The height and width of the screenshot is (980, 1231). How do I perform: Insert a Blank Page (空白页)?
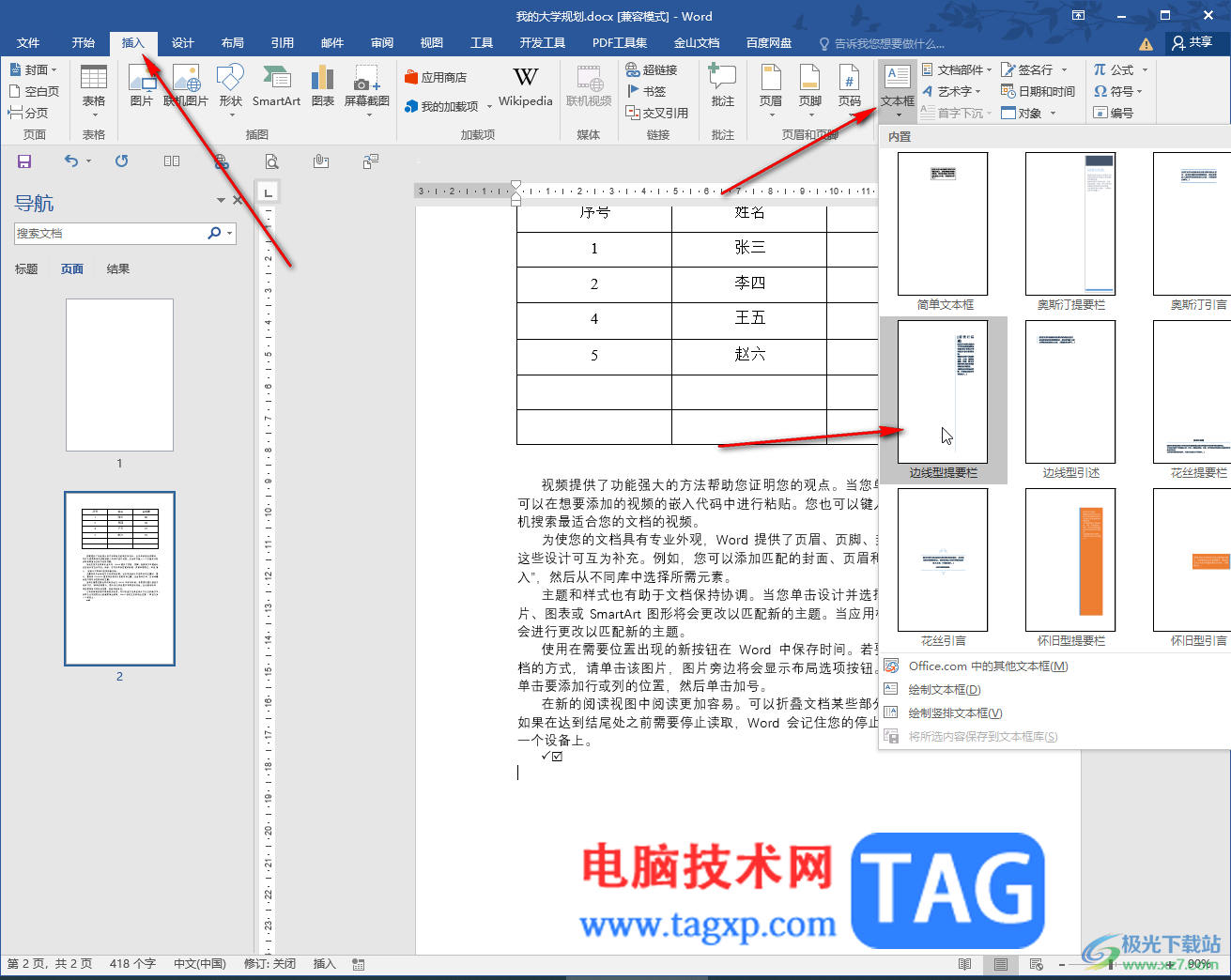coord(34,91)
